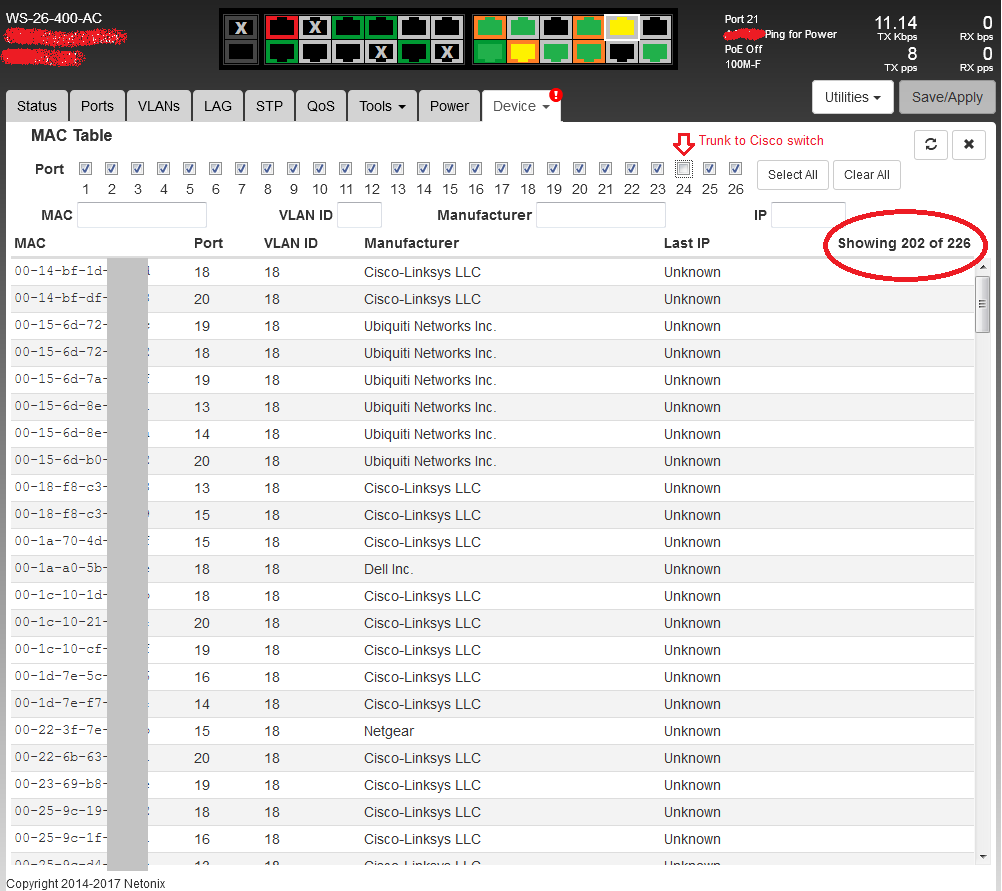Toggle the port 26 checkbox
Viewport: 1002px width, 891px height.
click(x=736, y=169)
